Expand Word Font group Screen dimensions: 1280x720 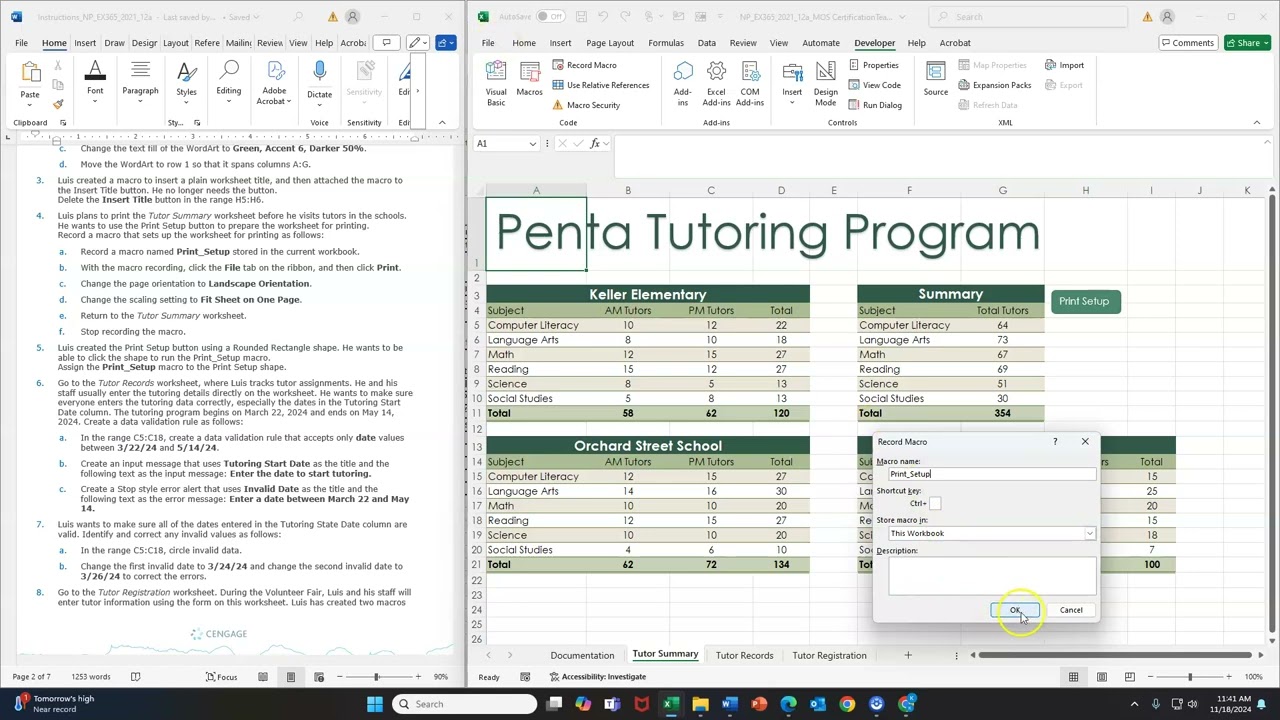95,80
